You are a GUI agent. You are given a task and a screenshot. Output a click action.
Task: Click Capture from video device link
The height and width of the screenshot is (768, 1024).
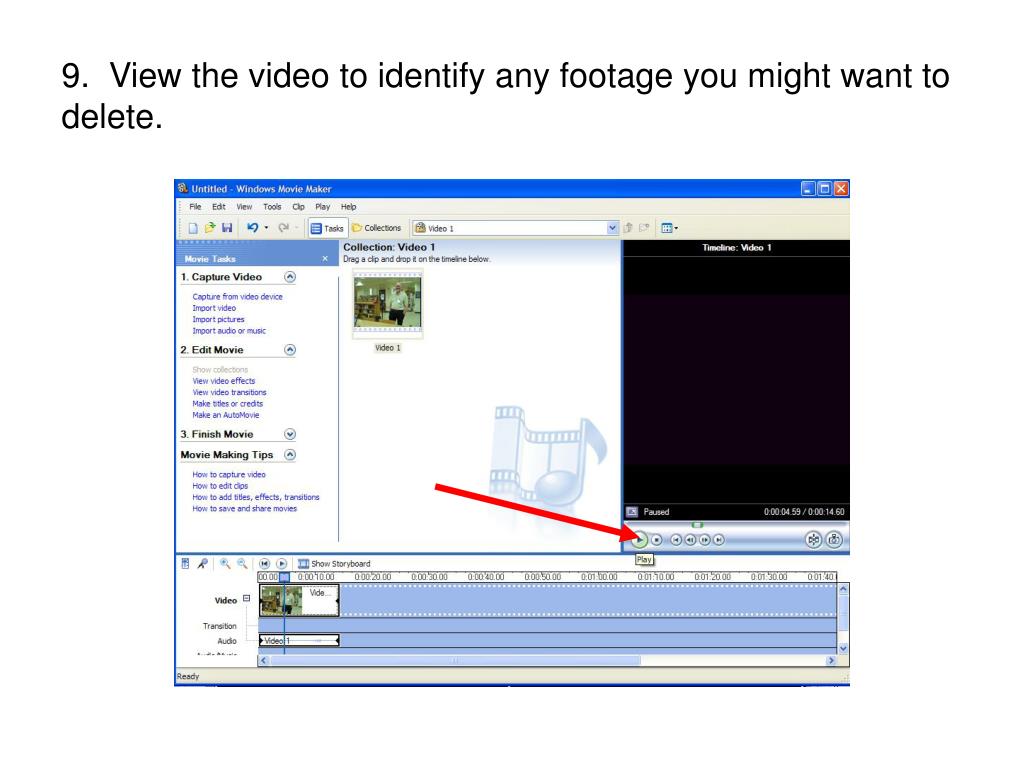238,296
